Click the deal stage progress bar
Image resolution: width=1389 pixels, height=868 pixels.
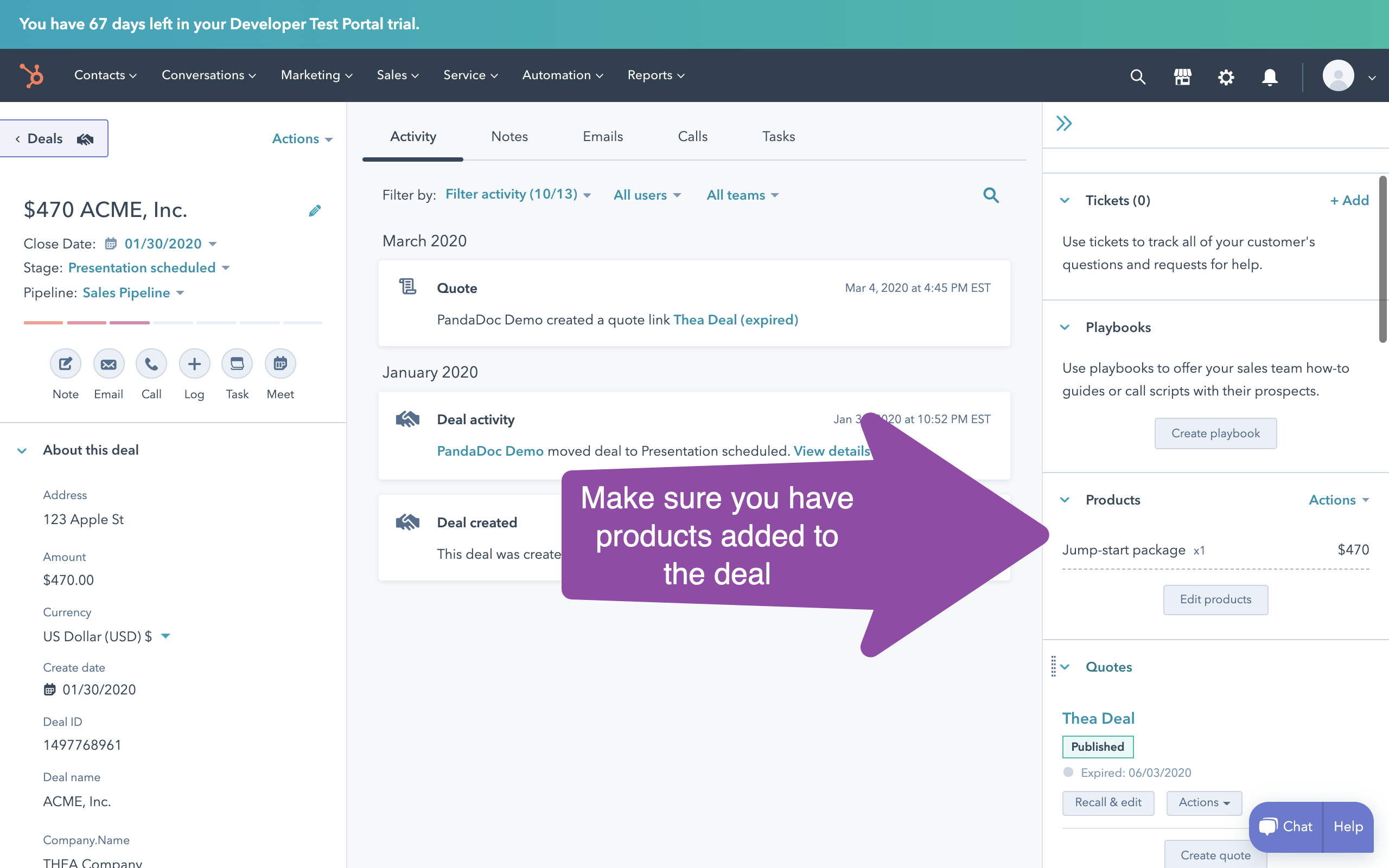pyautogui.click(x=173, y=323)
